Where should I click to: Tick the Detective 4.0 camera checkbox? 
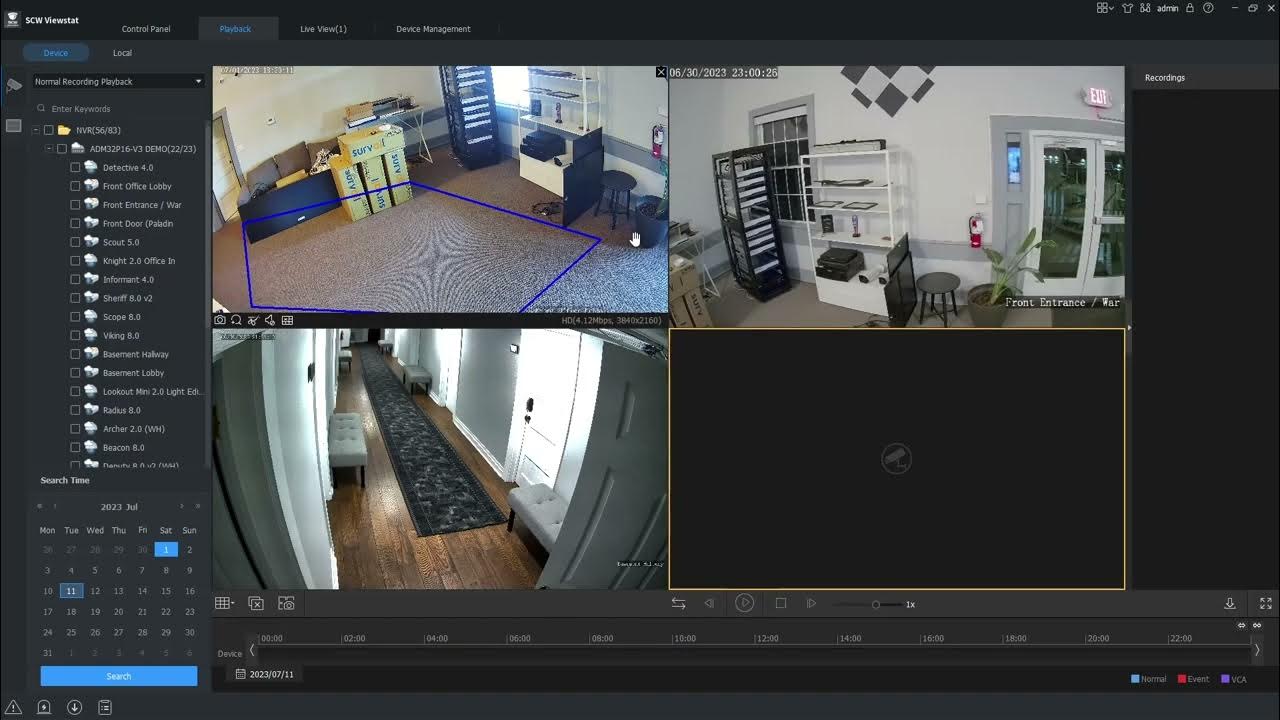click(x=75, y=167)
